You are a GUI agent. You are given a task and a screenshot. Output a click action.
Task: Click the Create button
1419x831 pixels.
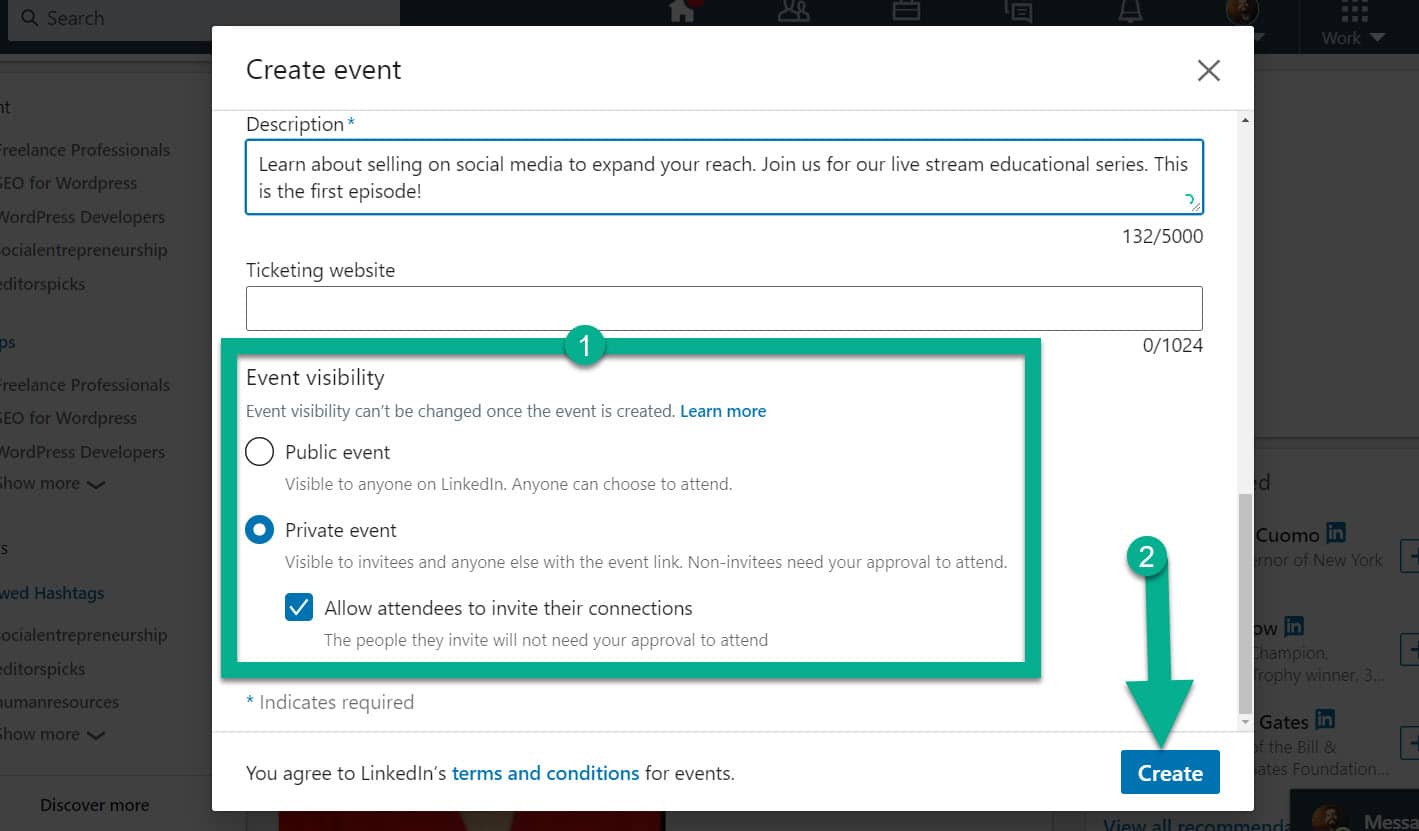point(1170,773)
